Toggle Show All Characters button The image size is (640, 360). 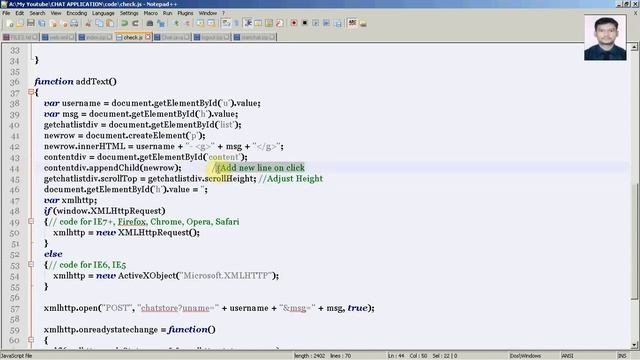pyautogui.click(x=236, y=24)
